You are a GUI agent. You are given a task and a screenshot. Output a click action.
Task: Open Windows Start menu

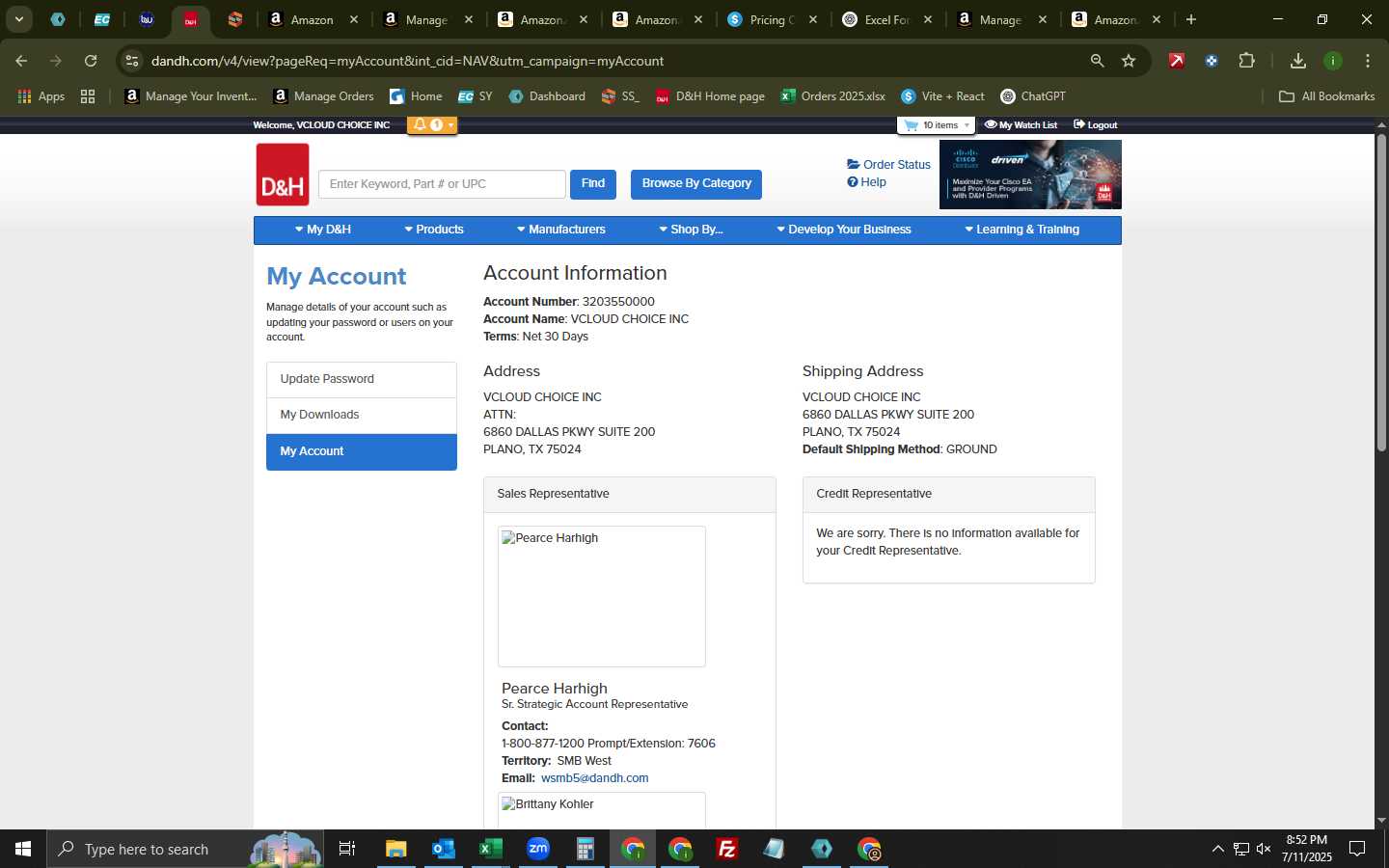coord(23,849)
